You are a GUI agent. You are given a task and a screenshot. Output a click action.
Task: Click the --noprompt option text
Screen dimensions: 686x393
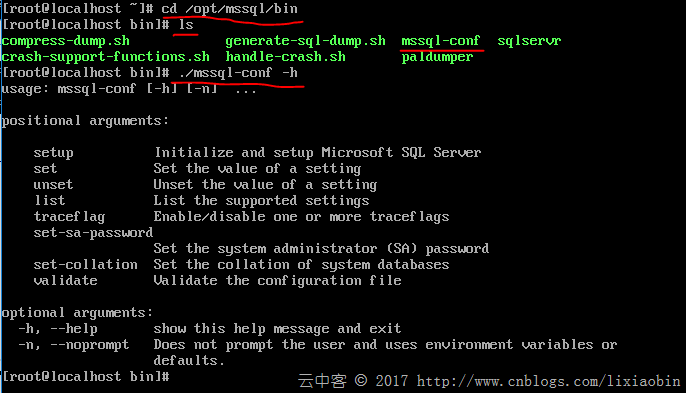coord(90,345)
